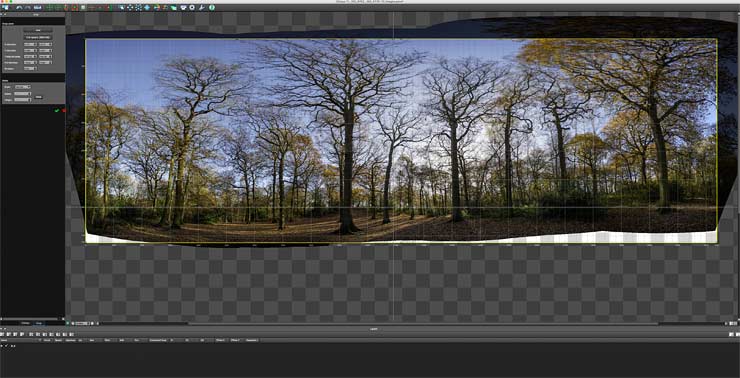Click the grey square icon in toolbar
Screen dimensions: 740x378
[x=83, y=8]
